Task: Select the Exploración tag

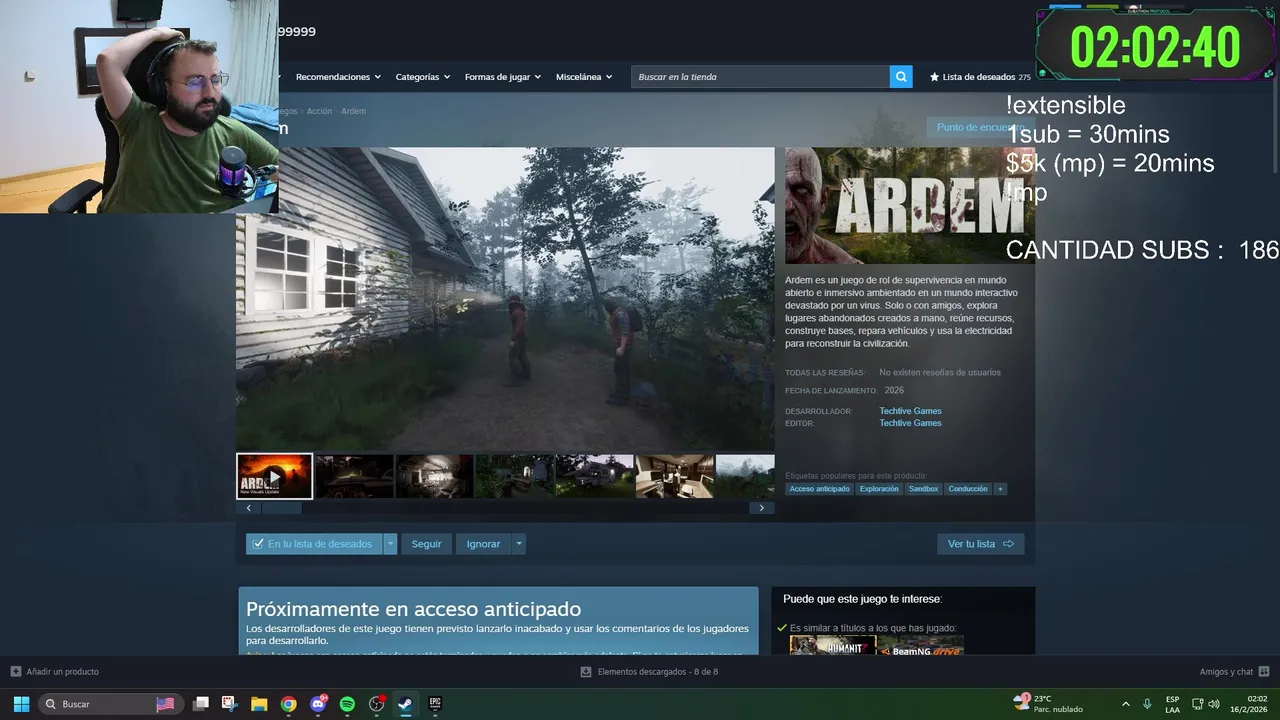Action: 879,489
